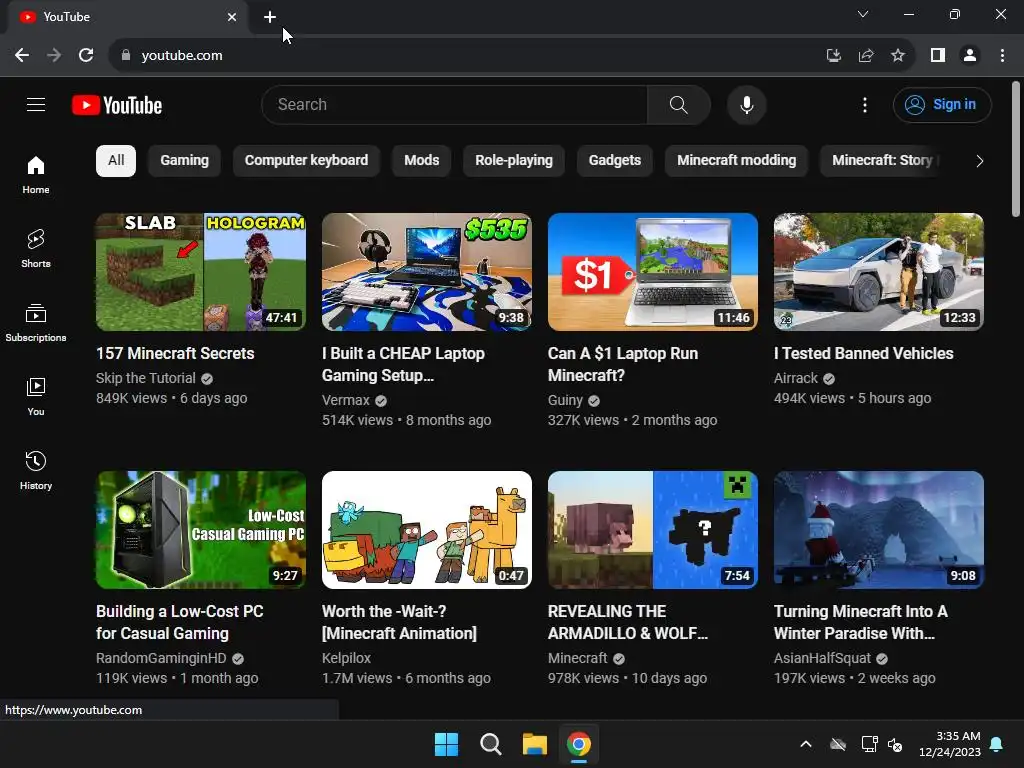Open Low-Cost Casual Gaming PC thumbnail
The height and width of the screenshot is (768, 1024).
coord(200,530)
